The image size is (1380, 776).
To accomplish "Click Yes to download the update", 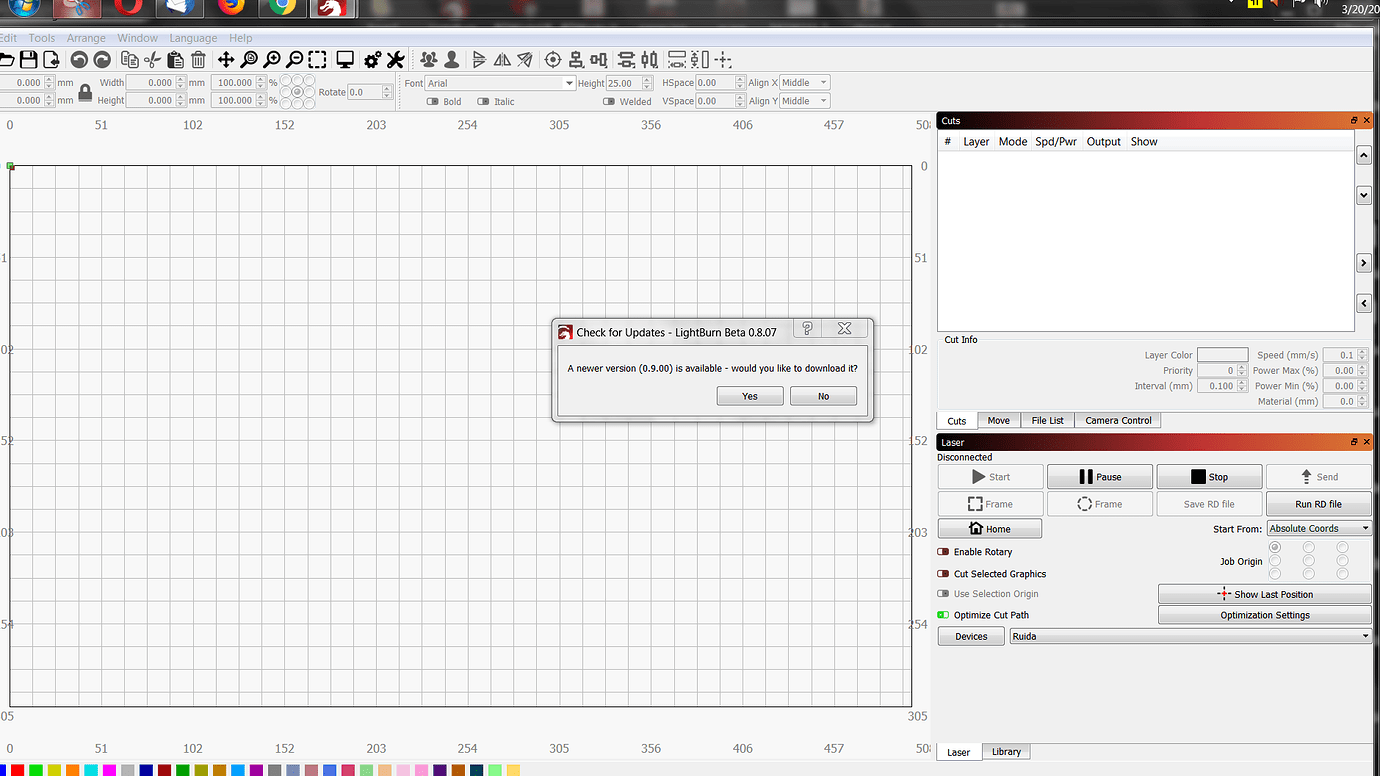I will 750,396.
